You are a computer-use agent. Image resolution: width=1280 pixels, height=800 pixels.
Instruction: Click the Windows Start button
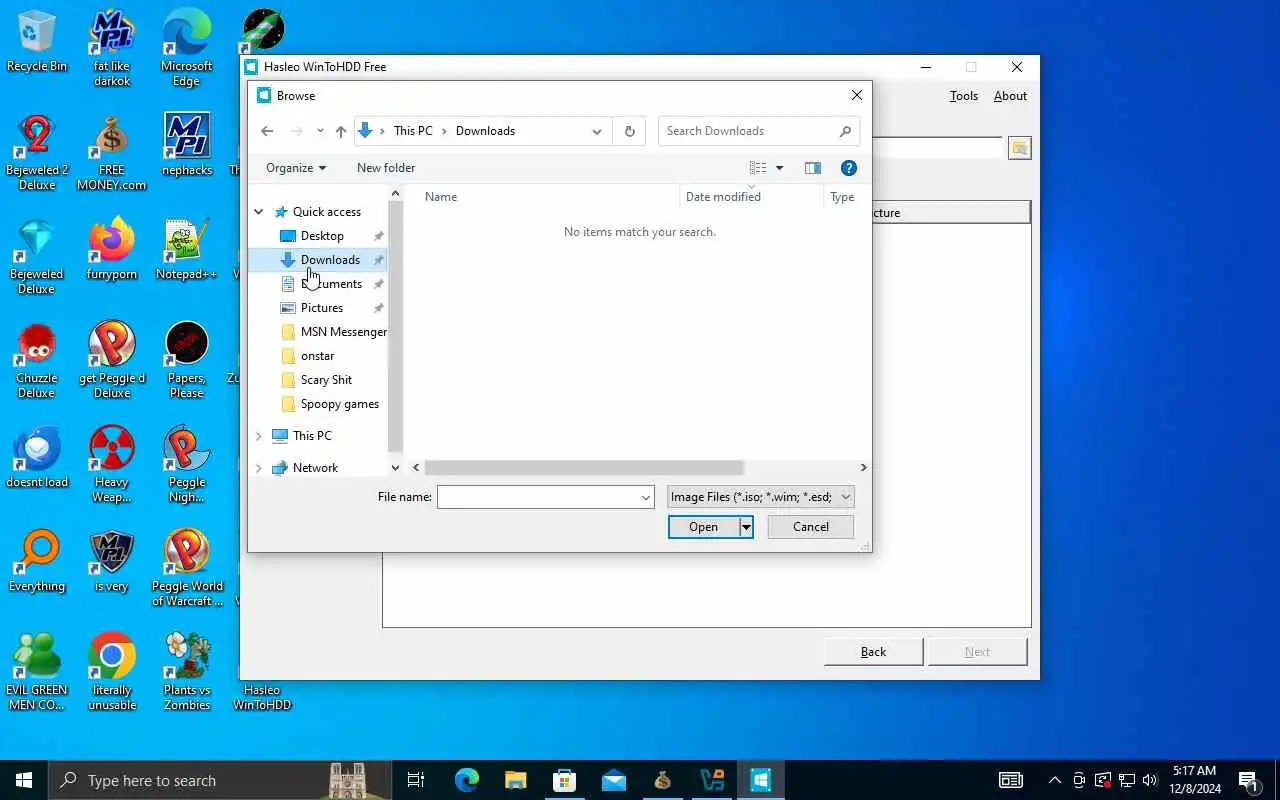click(x=24, y=780)
